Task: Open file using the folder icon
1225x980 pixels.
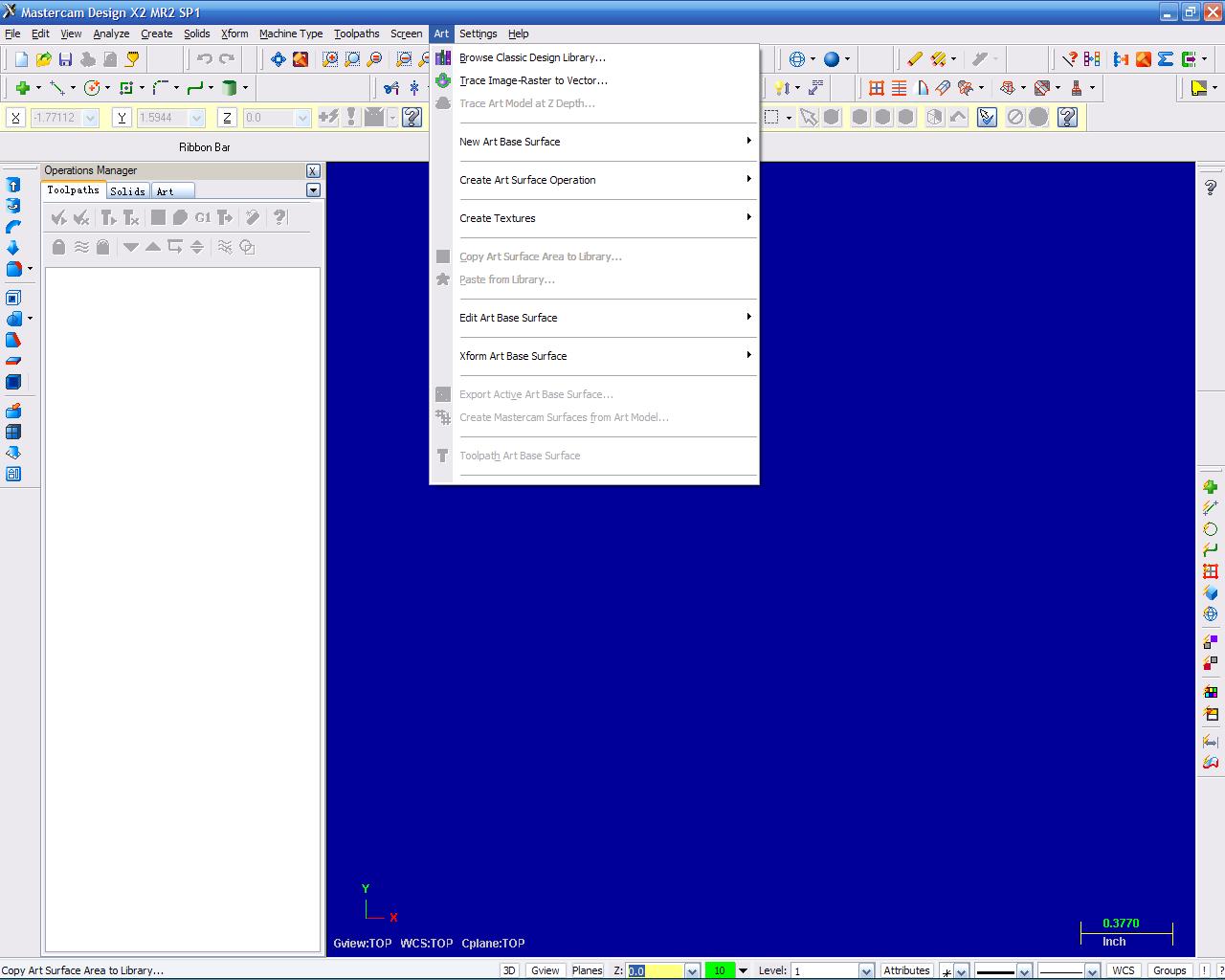Action: [43, 59]
